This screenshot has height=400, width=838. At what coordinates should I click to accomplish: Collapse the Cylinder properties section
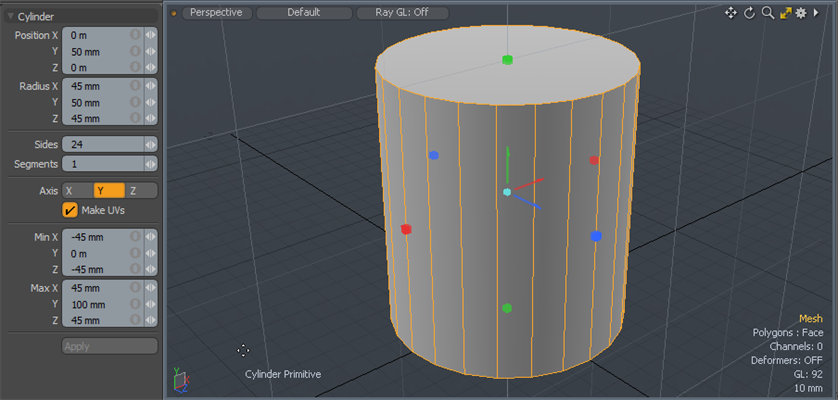[x=11, y=17]
